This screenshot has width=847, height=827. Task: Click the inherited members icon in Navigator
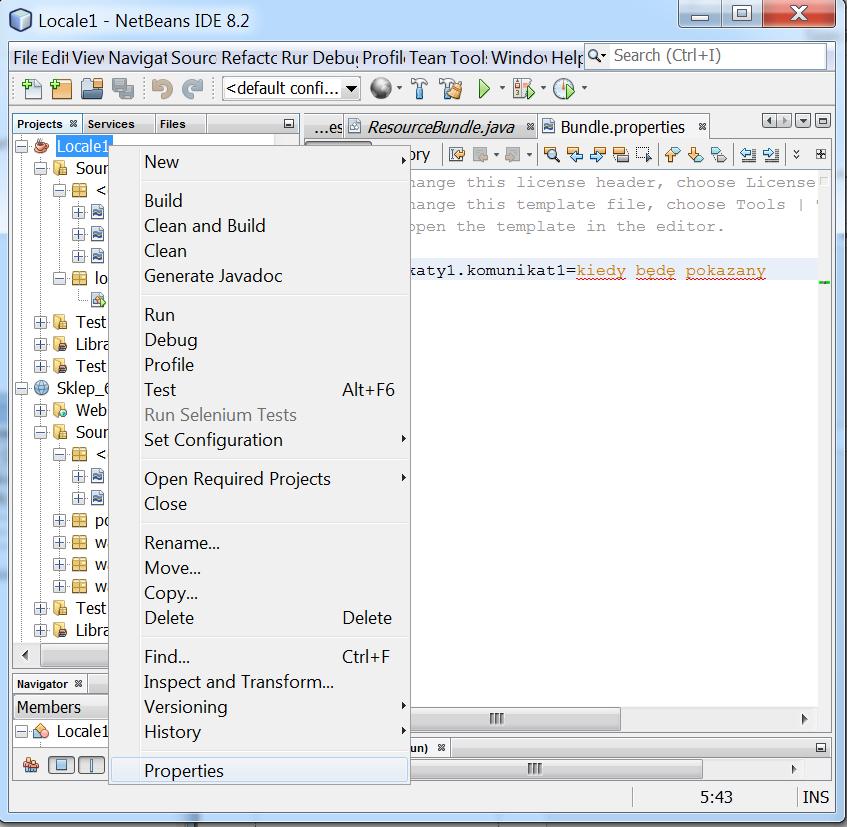pos(31,765)
